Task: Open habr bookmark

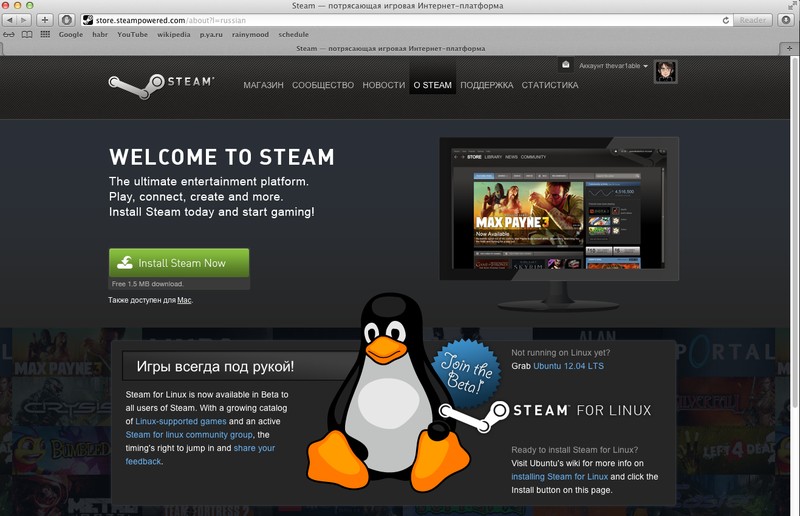Action: pos(100,35)
